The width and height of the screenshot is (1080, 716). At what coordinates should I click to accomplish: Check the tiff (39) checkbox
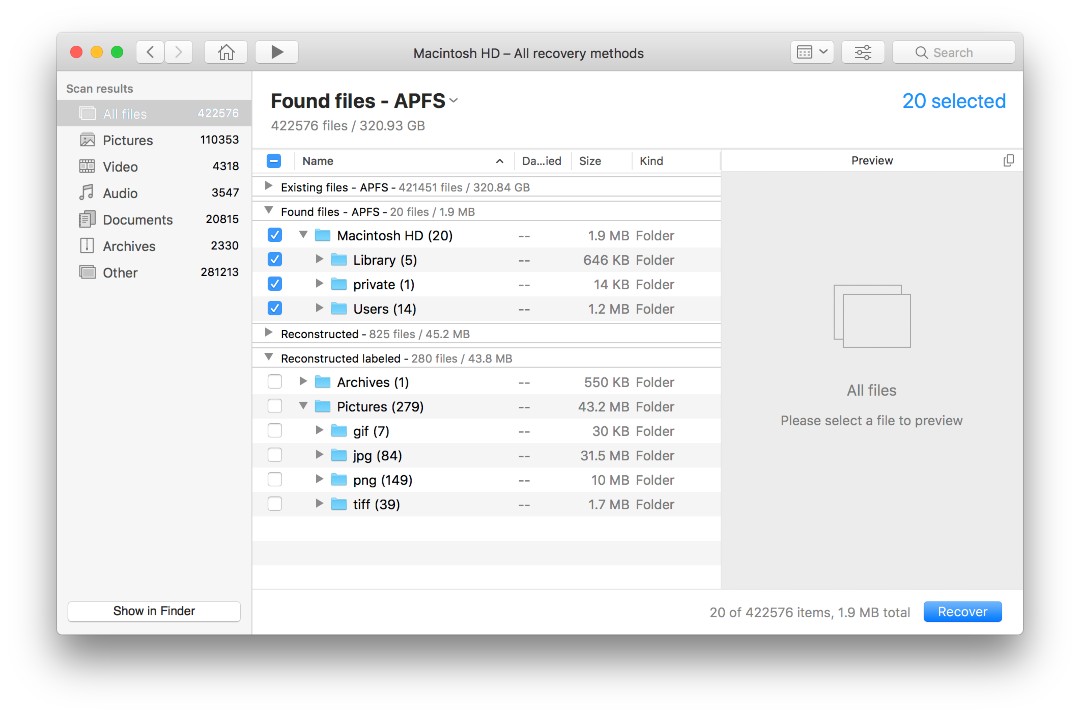pos(275,504)
